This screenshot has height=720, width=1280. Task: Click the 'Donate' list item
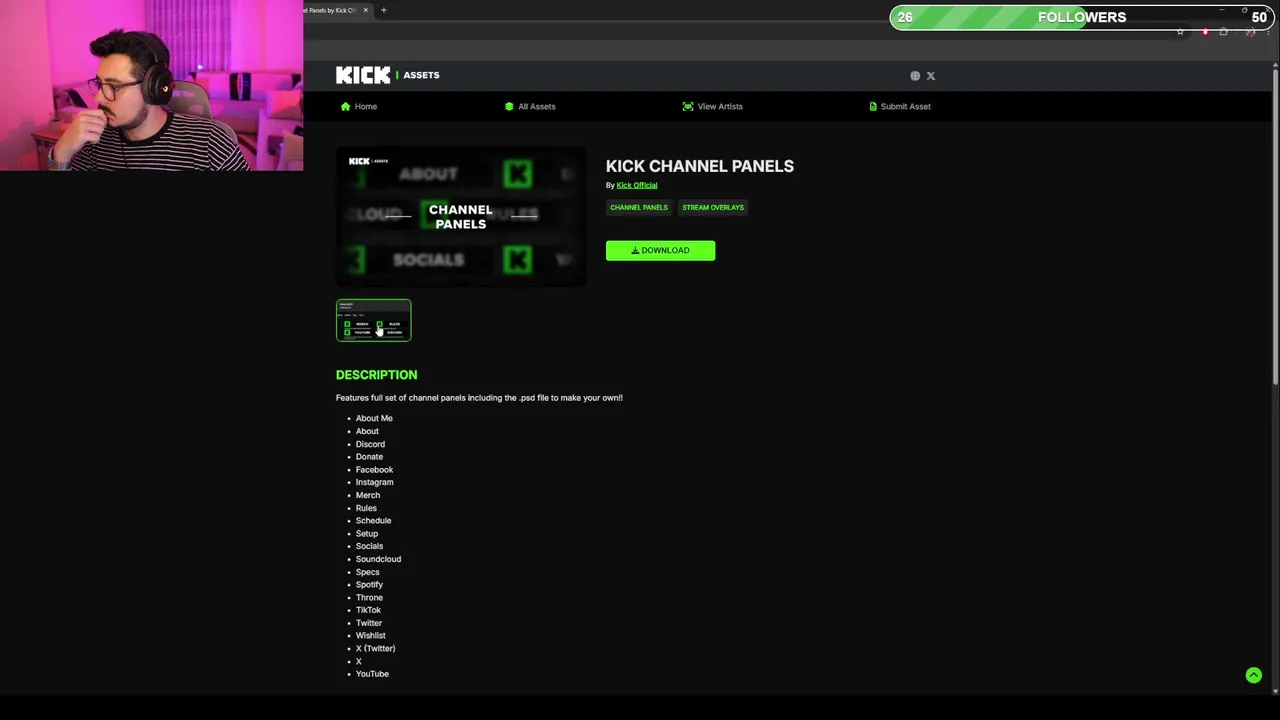(369, 457)
